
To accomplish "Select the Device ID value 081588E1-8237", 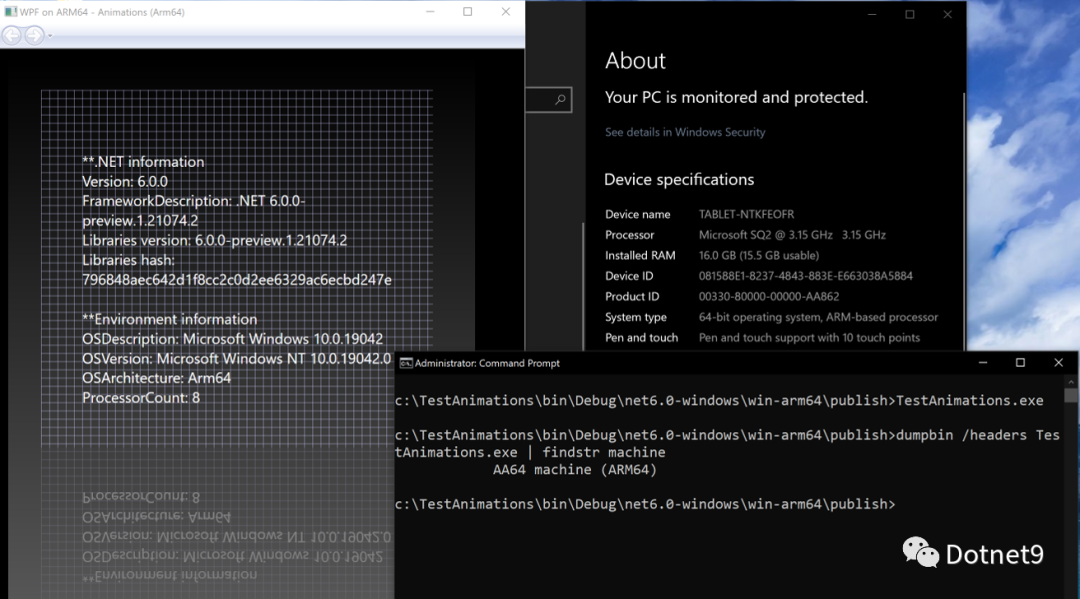I will coord(805,276).
